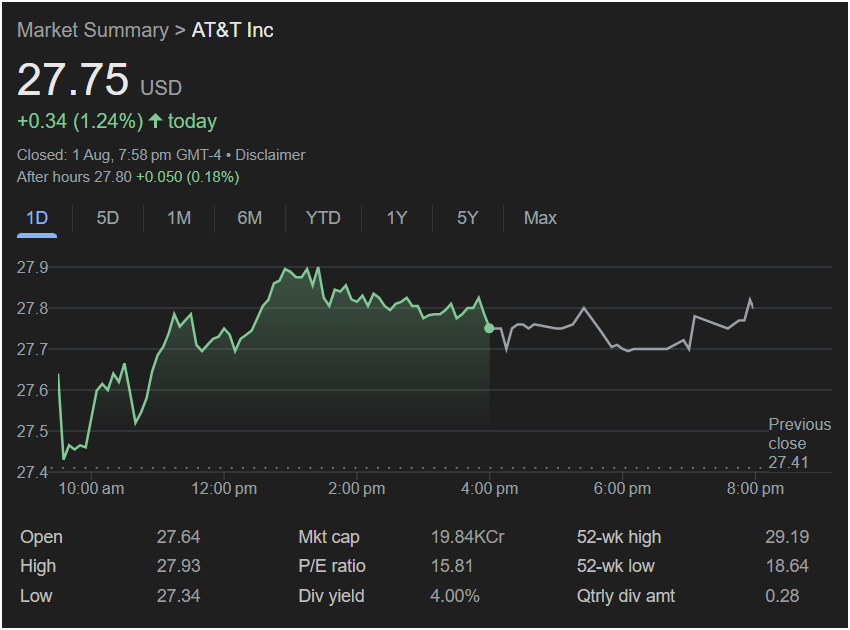Show the Max chart range
This screenshot has height=630, width=850.
(x=540, y=218)
